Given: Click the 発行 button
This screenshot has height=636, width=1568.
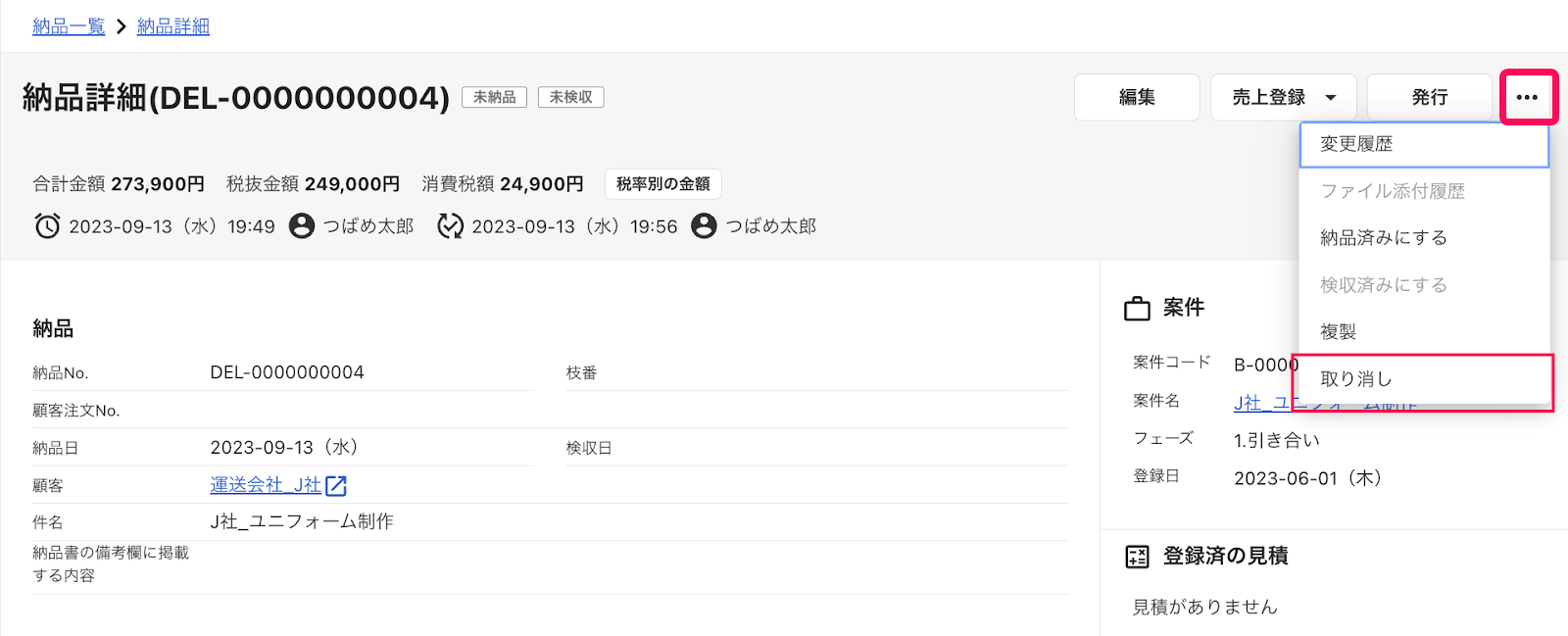Looking at the screenshot, I should pos(1430,97).
